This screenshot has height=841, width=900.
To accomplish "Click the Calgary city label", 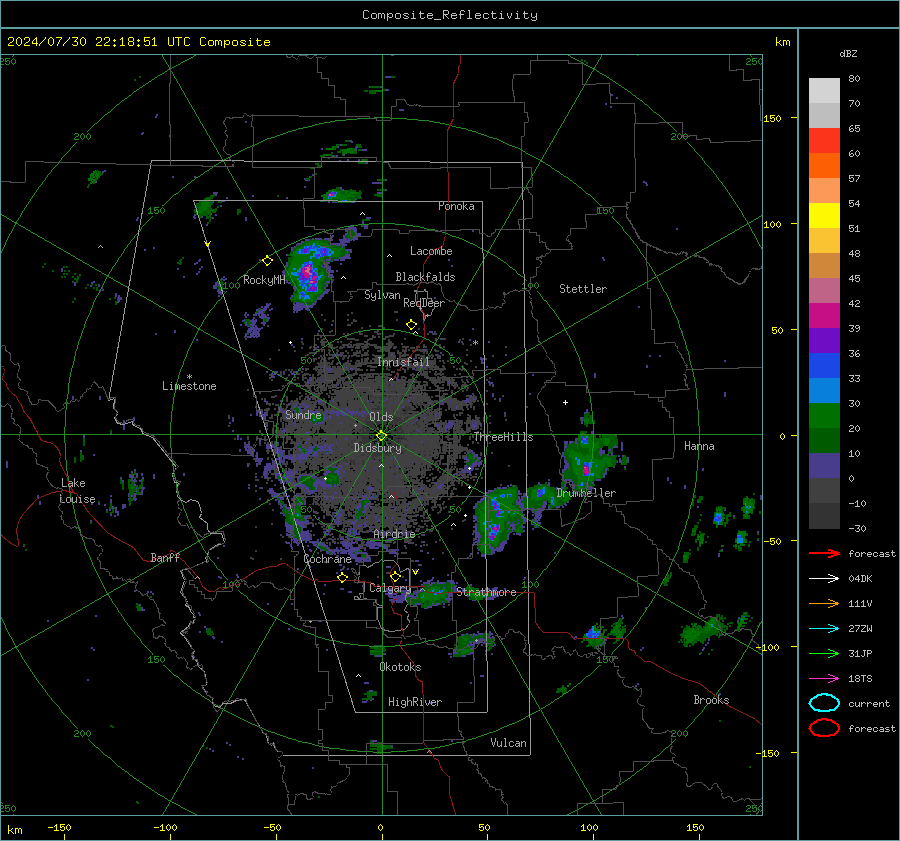I will [390, 588].
